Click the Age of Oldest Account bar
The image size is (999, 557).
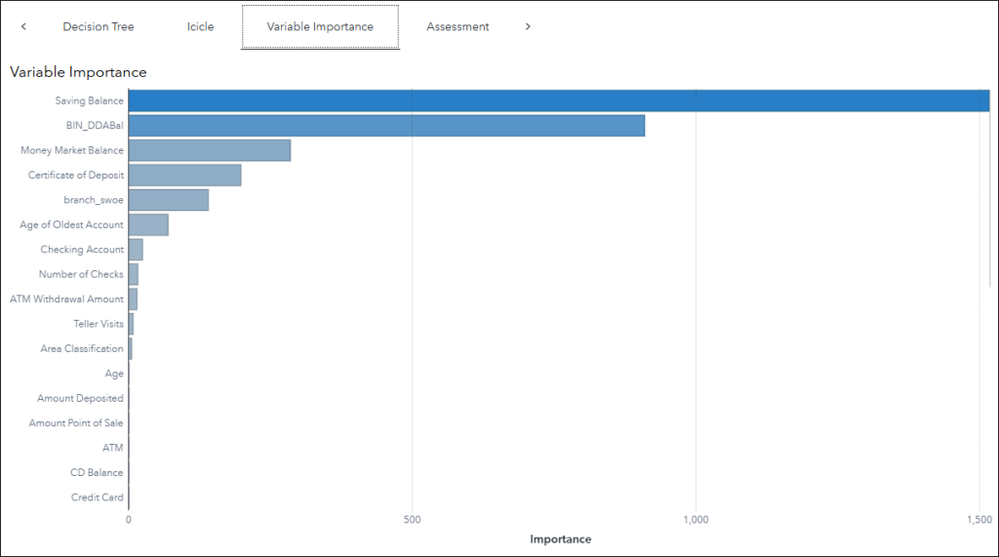148,225
